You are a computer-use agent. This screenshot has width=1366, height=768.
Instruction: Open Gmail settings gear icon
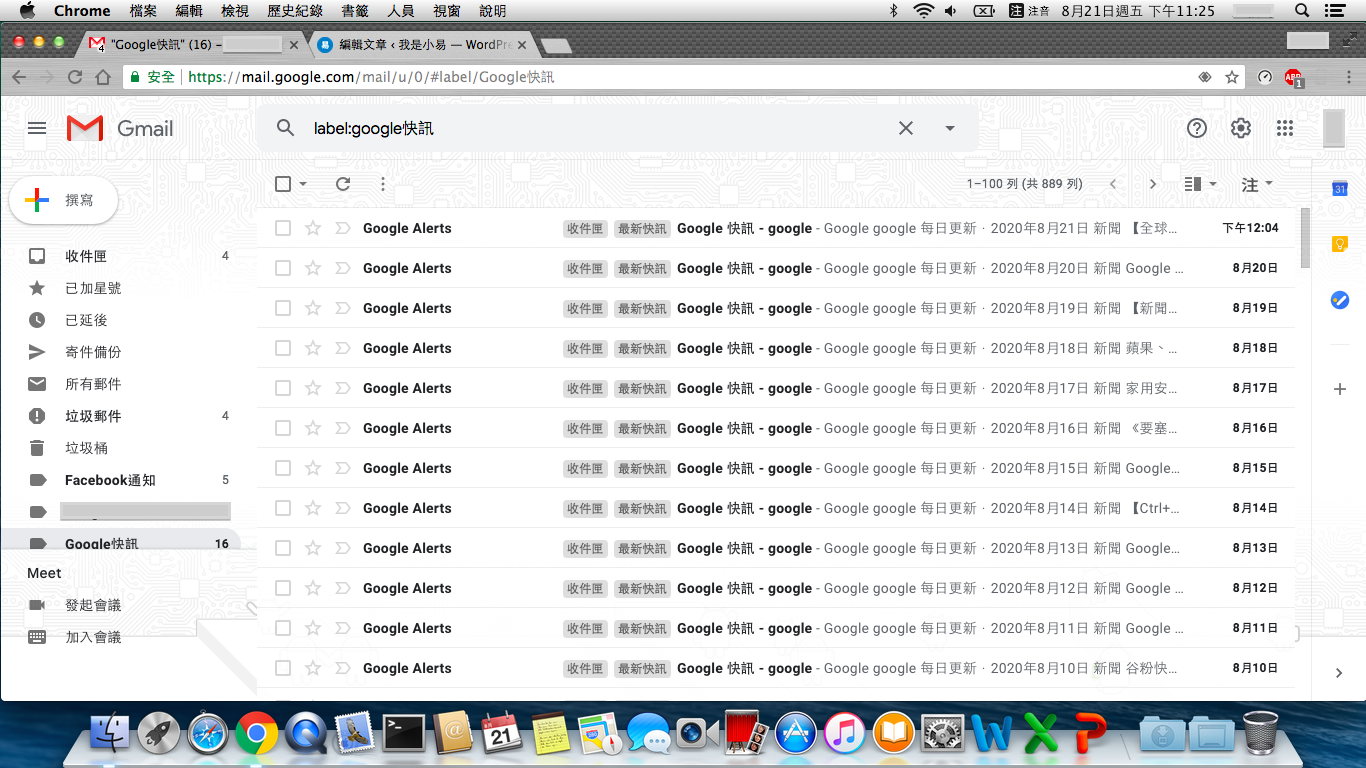[x=1241, y=128]
